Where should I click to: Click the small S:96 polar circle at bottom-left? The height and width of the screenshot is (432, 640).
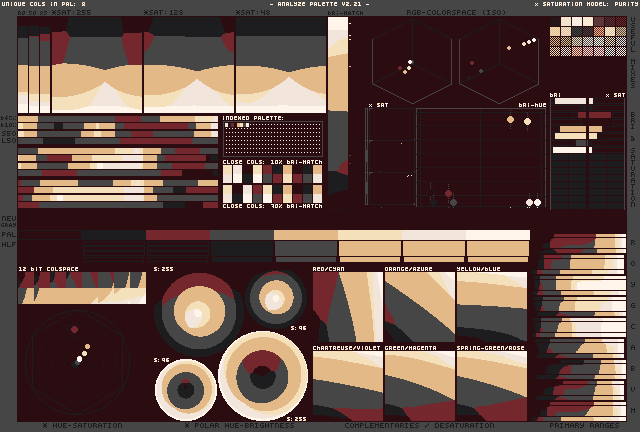click(186, 389)
